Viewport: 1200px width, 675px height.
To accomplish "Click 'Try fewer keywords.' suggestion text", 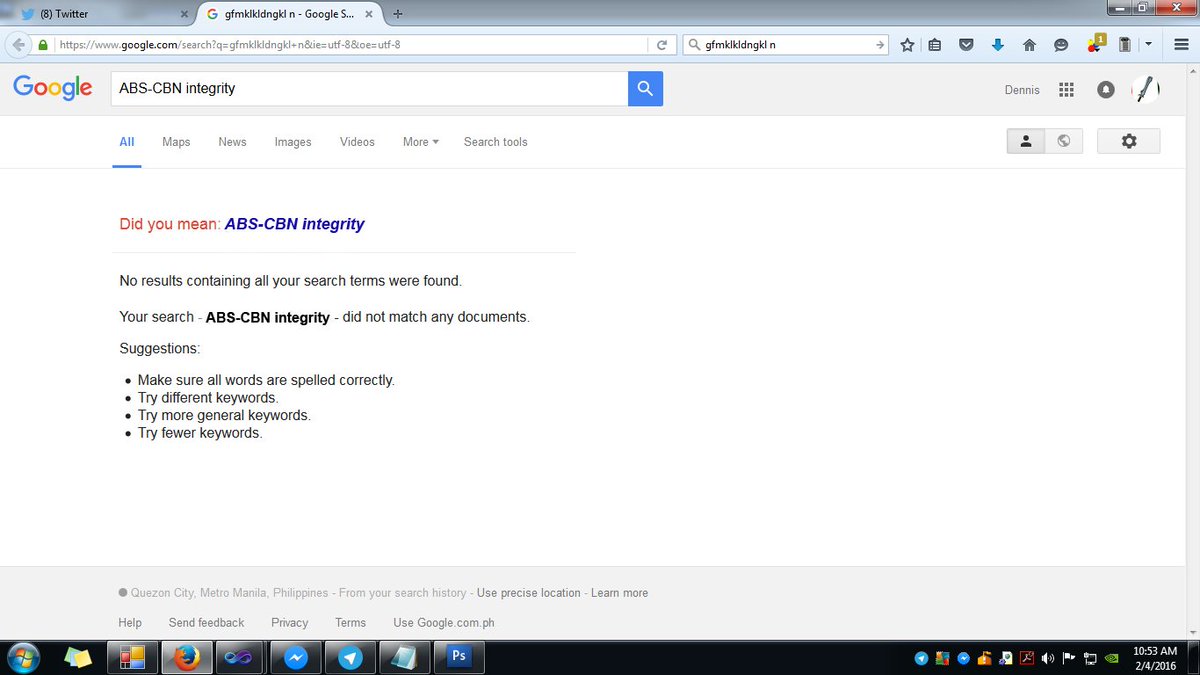I will (200, 433).
